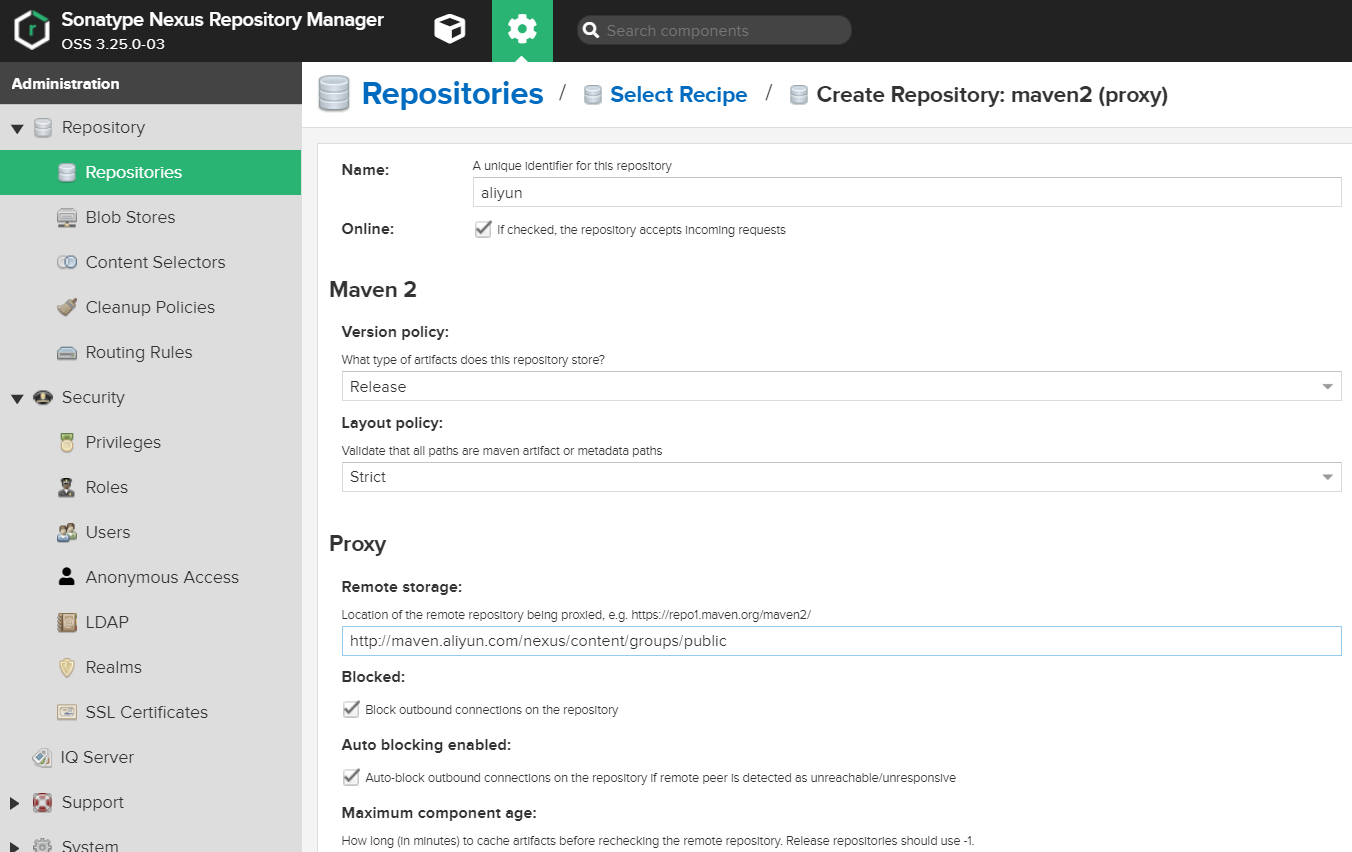Open LDAP in sidebar
Screen dimensions: 1352x852
(107, 622)
